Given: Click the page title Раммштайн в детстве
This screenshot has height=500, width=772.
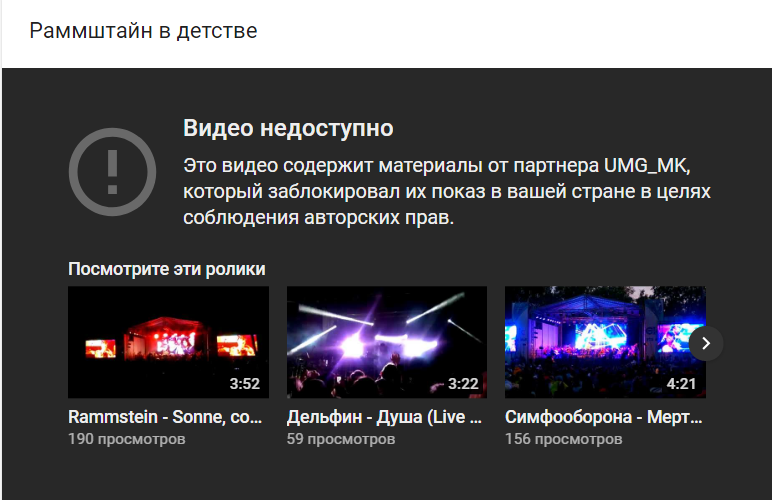Looking at the screenshot, I should [x=143, y=31].
